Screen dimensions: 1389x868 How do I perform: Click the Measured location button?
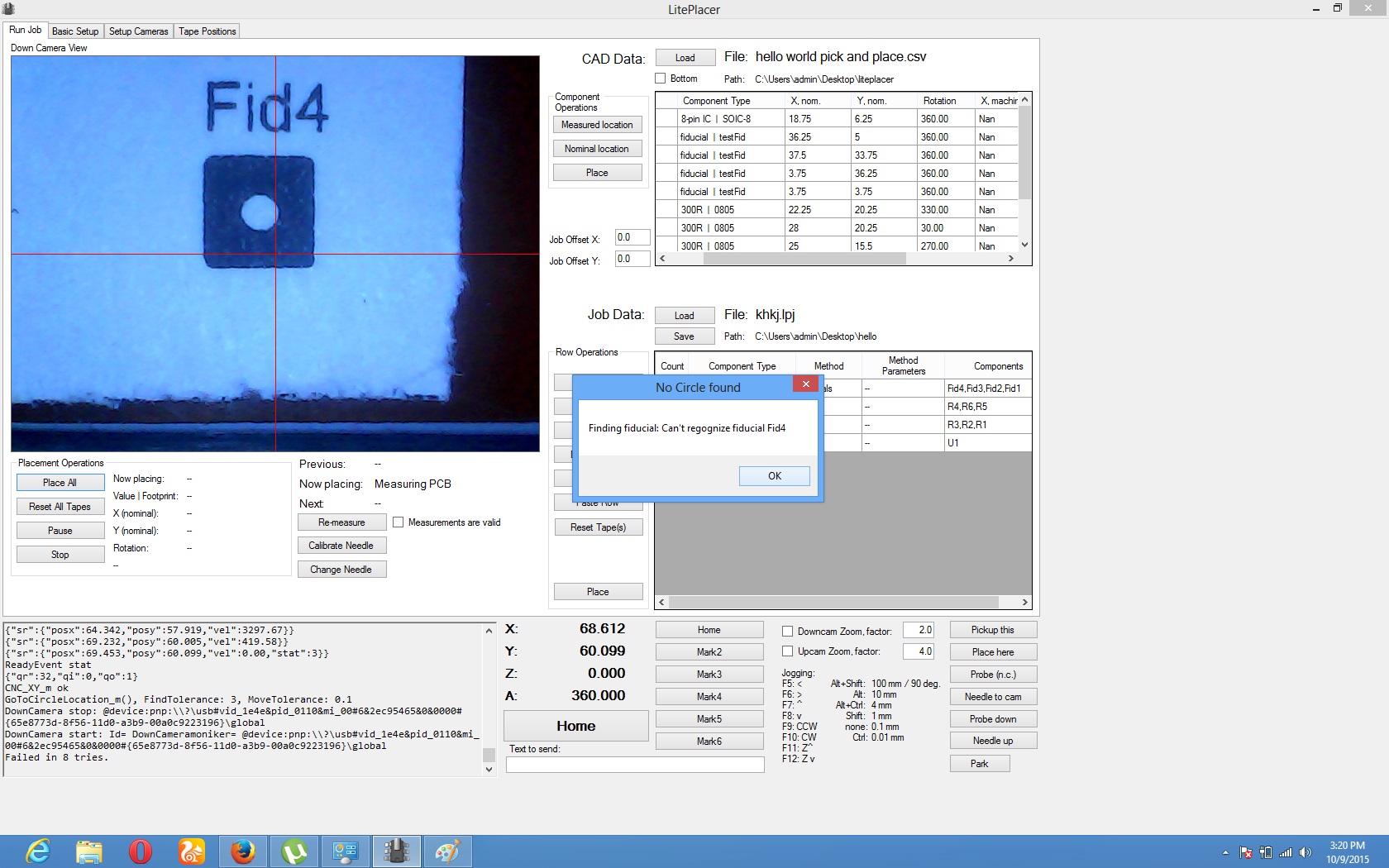click(597, 125)
